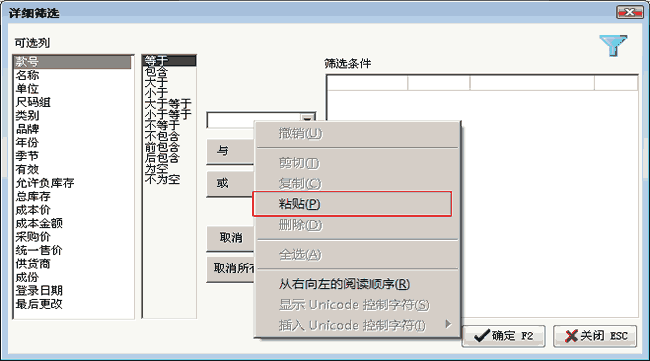Choose 粘贴(P) from the context menu
Screen dimensions: 650x361
[x=352, y=204]
